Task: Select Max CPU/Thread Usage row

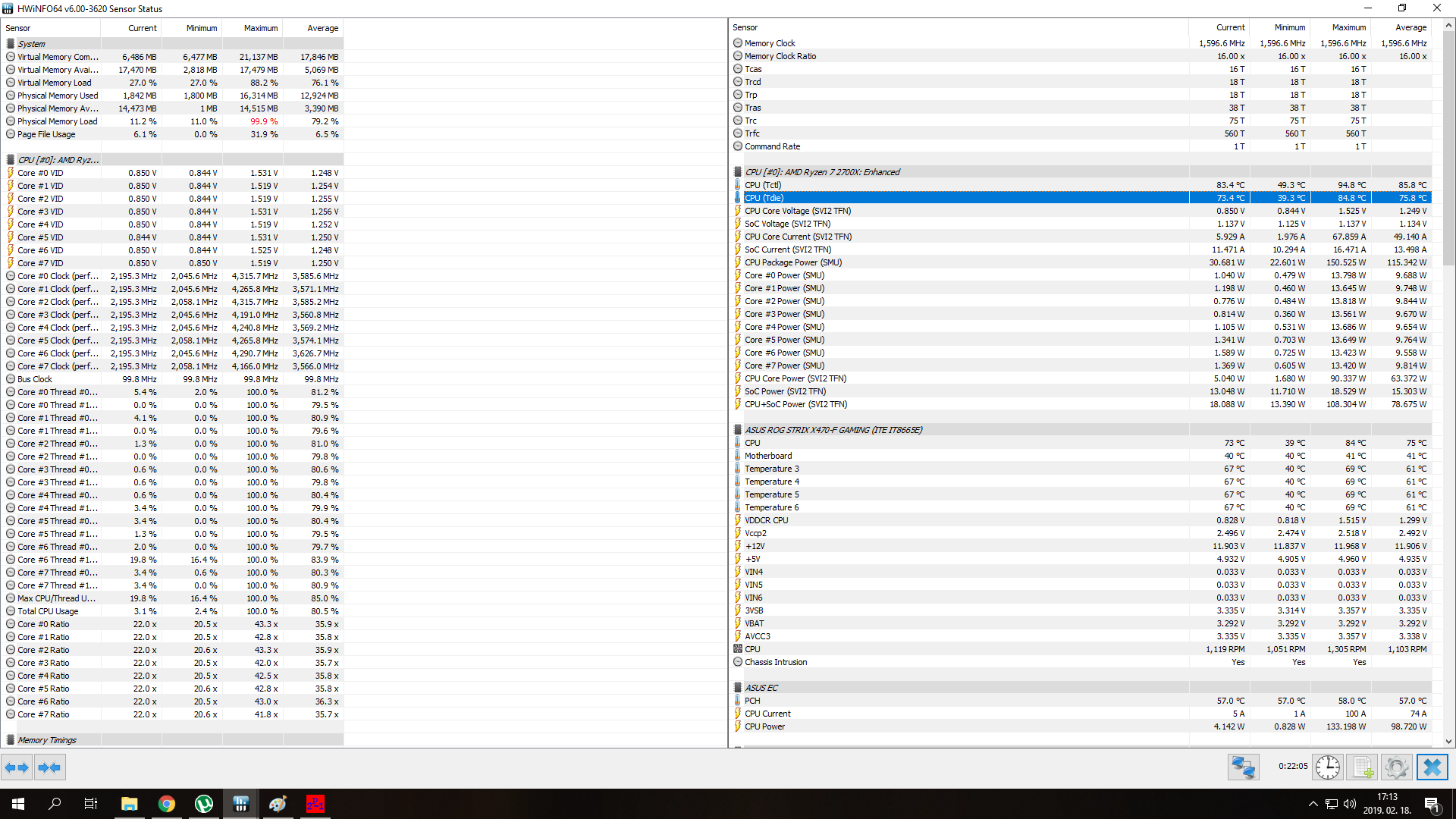Action: (x=173, y=598)
